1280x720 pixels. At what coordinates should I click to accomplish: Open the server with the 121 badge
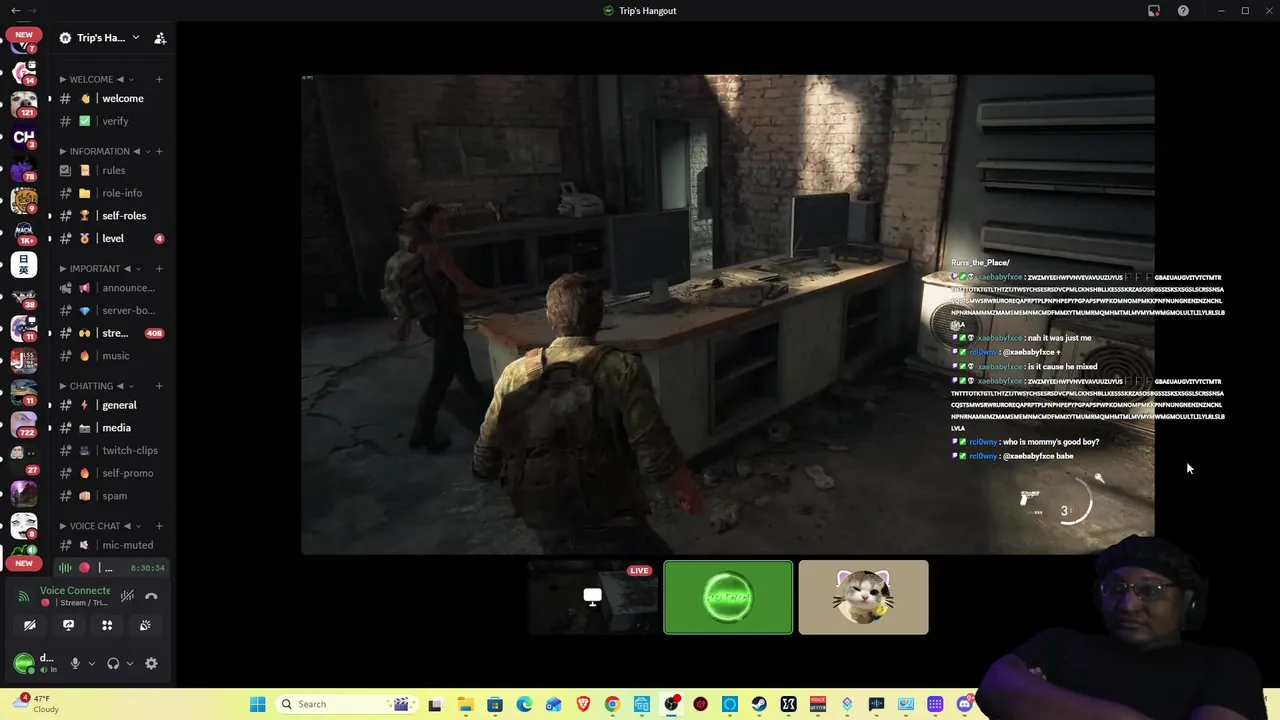pyautogui.click(x=24, y=104)
